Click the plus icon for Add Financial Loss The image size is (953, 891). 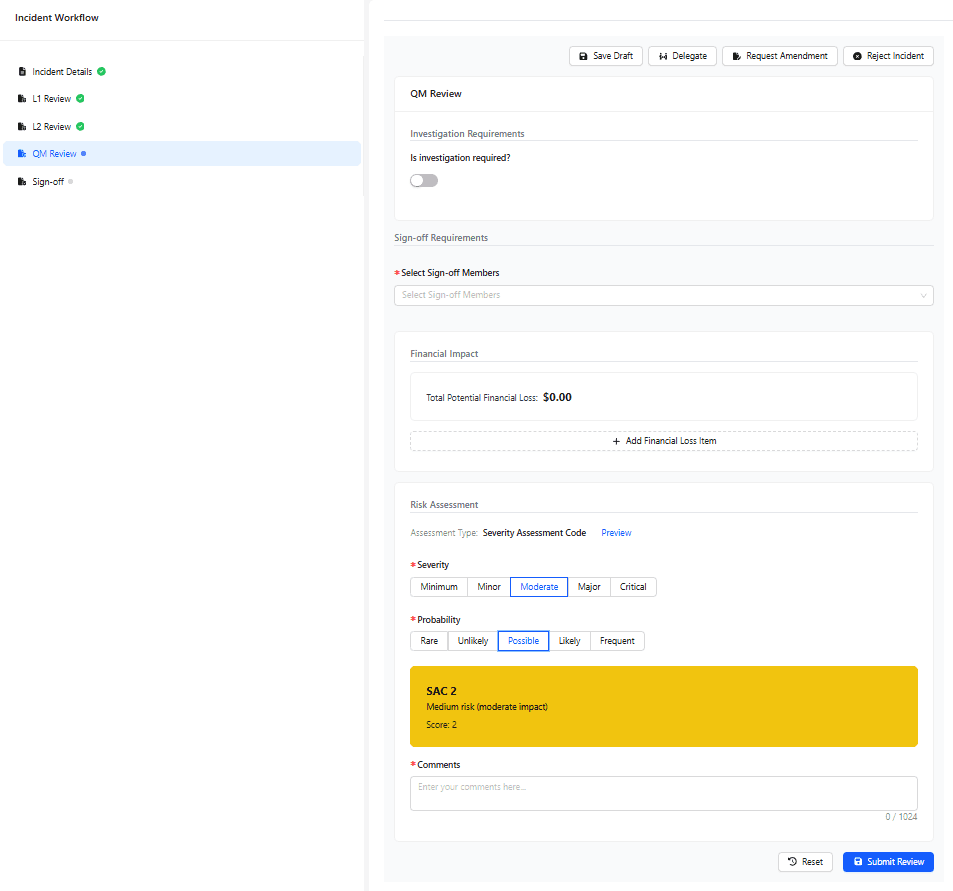[x=616, y=441]
